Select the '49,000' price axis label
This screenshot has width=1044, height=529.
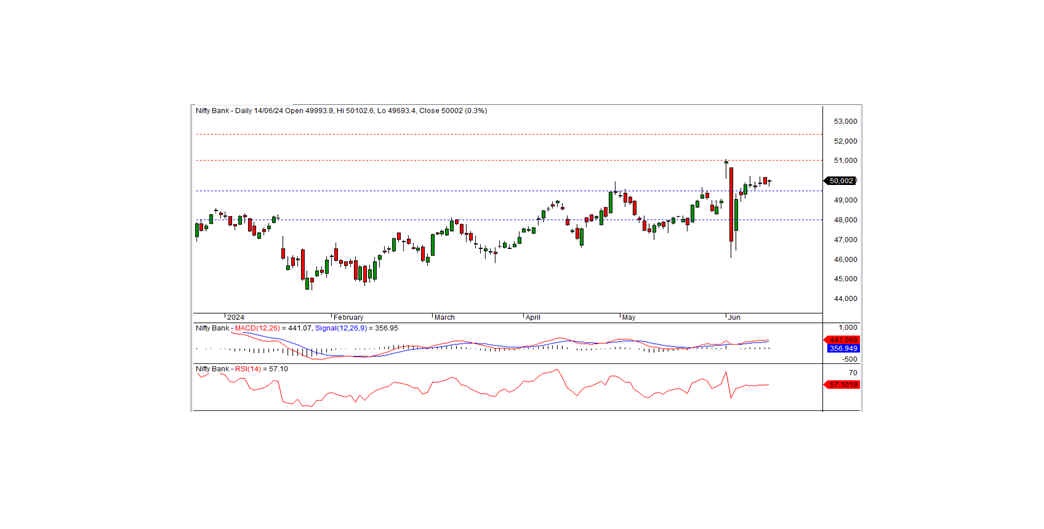[x=845, y=200]
